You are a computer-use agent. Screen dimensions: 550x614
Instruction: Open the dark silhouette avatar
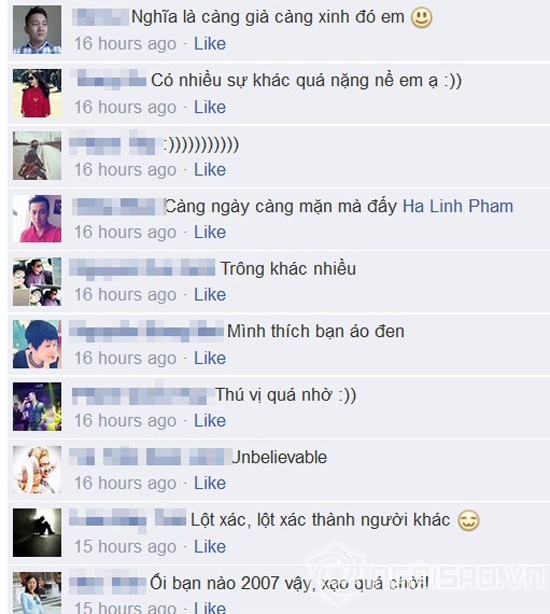click(x=37, y=533)
